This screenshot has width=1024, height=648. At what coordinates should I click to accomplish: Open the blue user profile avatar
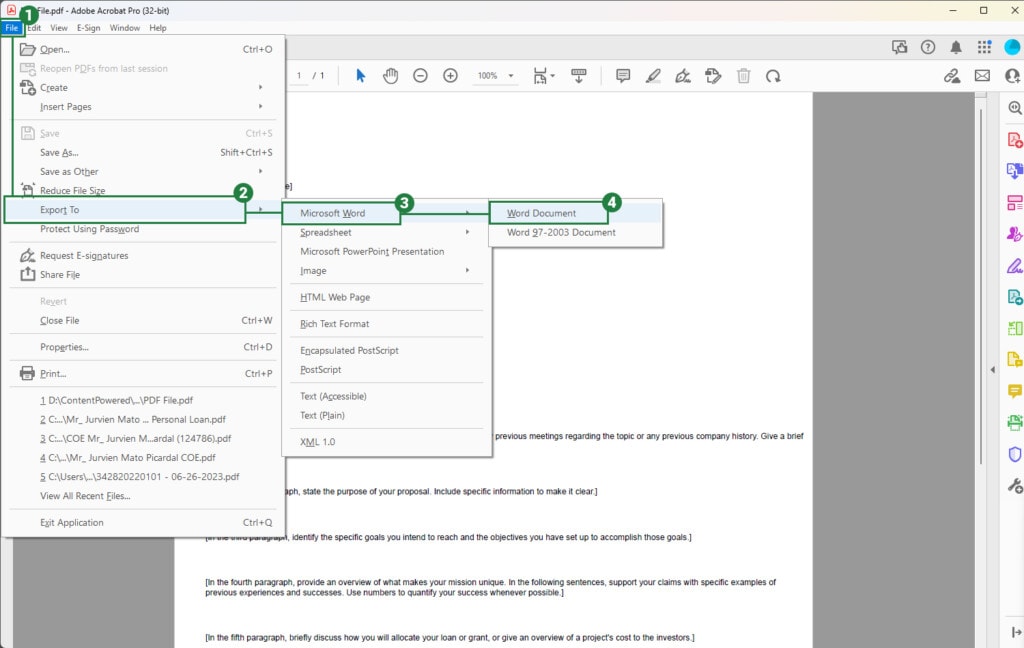click(1012, 47)
